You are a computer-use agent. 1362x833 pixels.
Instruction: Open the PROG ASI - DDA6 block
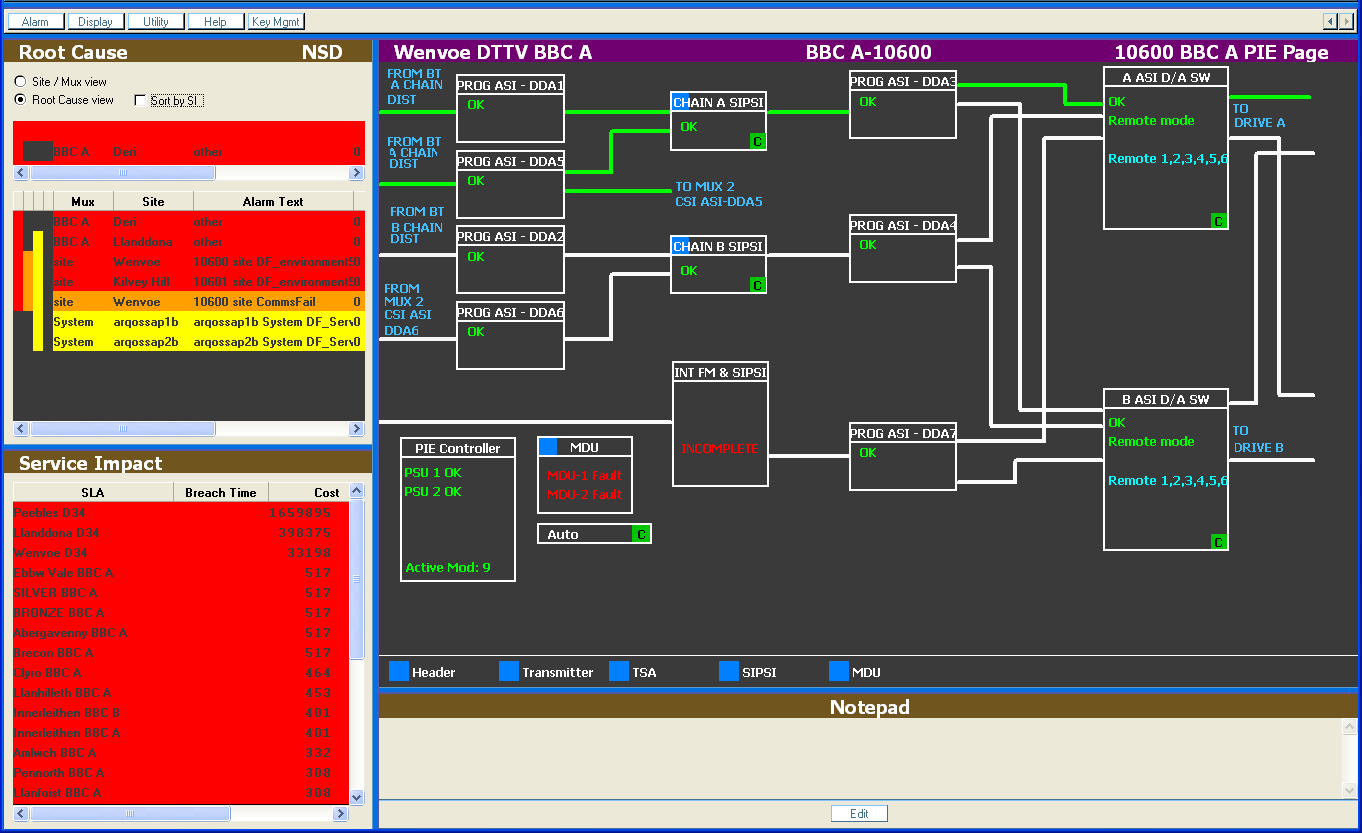point(511,336)
